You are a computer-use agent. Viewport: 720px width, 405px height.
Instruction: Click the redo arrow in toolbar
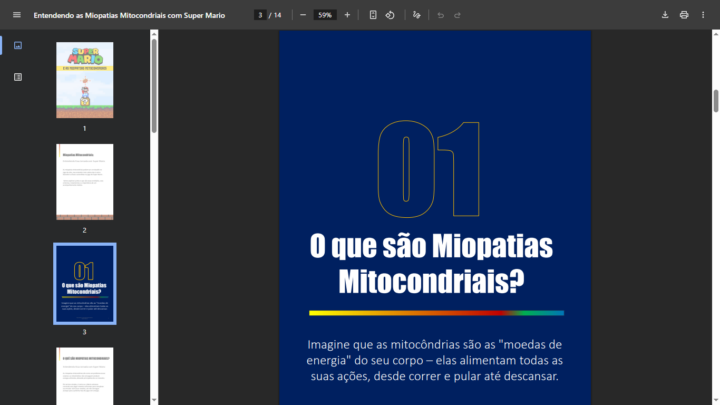tap(457, 15)
